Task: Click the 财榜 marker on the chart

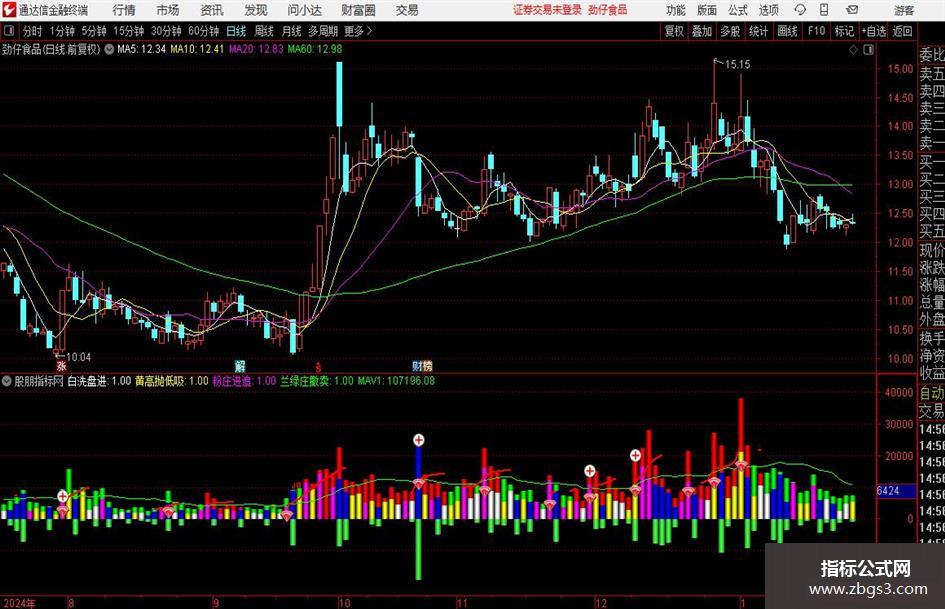Action: click(x=422, y=365)
